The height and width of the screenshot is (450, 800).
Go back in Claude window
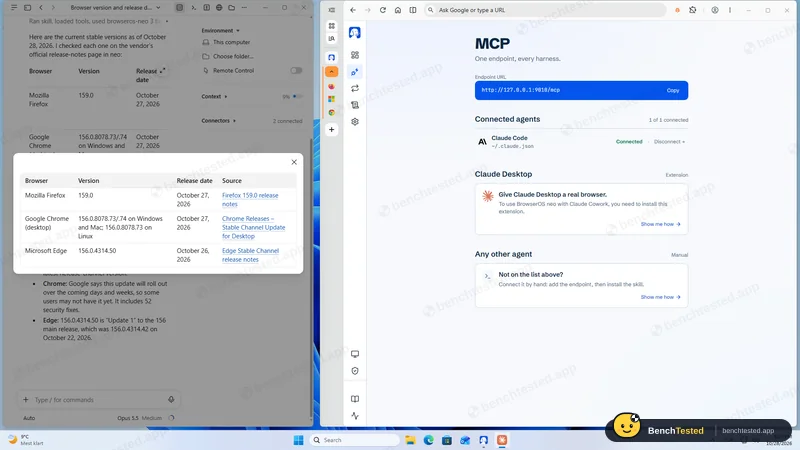[x=41, y=8]
